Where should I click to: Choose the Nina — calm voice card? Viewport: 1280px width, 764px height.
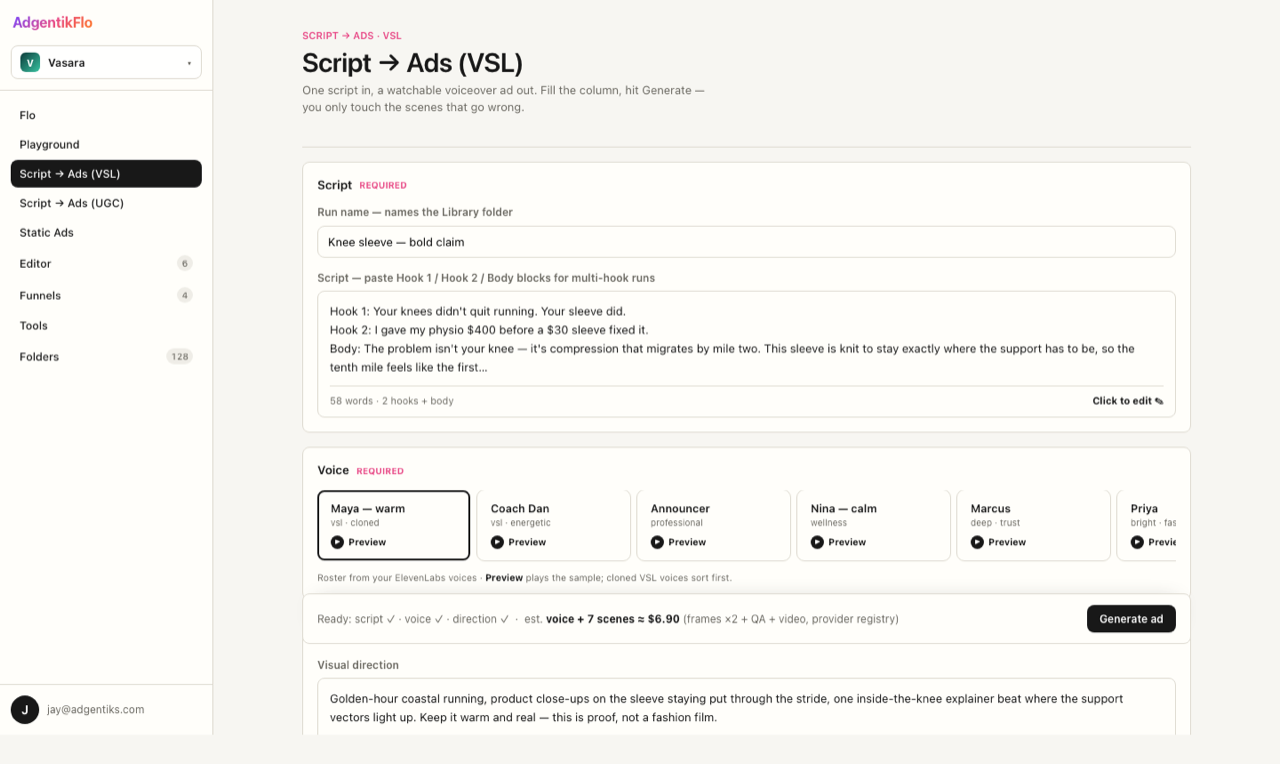click(x=874, y=525)
